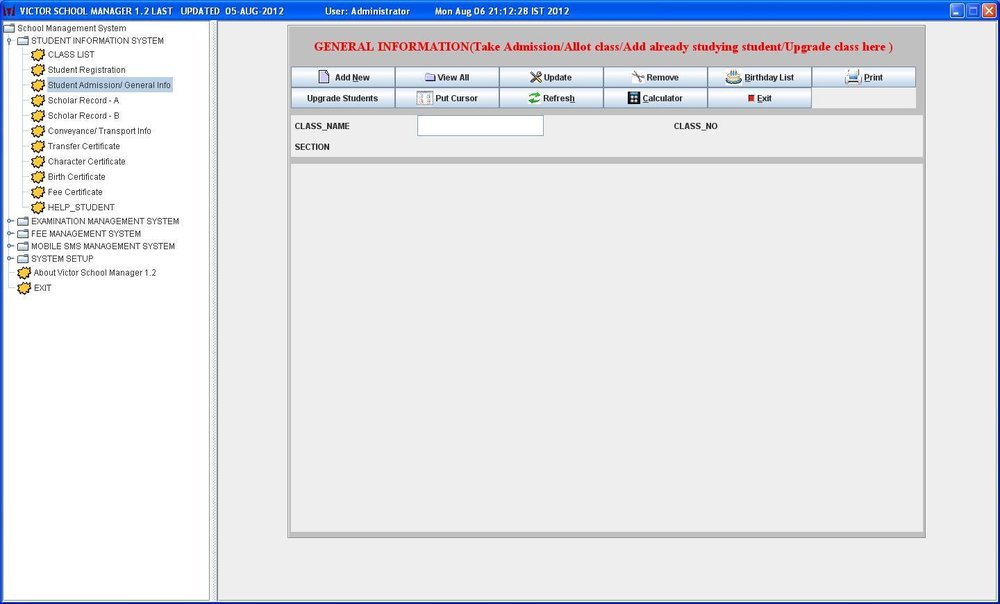Click the Add New document icon
The image size is (1000, 604).
pos(324,77)
